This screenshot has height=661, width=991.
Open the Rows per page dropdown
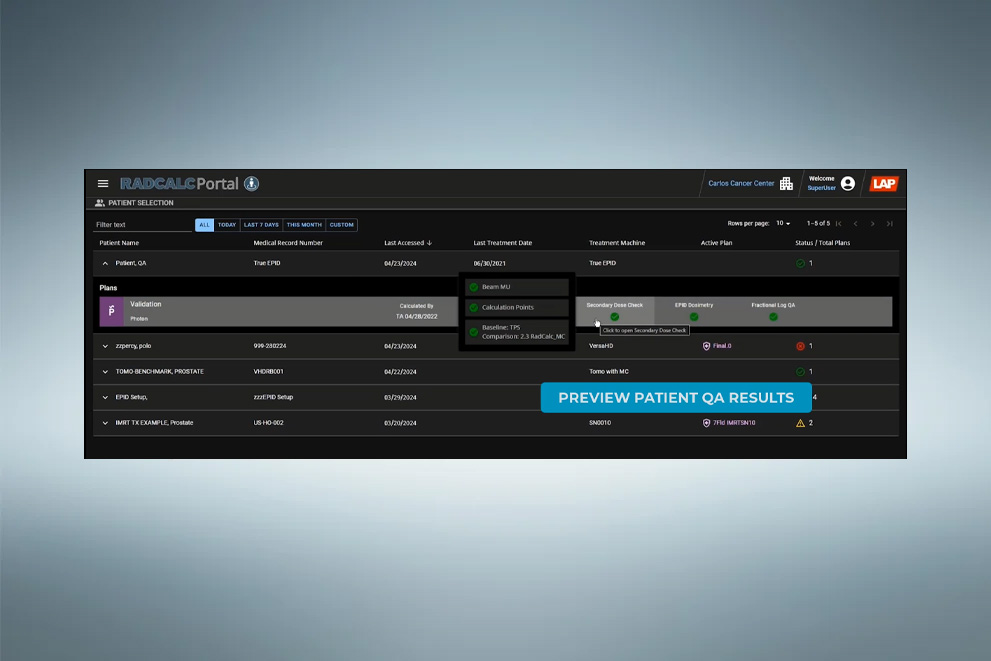[x=781, y=224]
